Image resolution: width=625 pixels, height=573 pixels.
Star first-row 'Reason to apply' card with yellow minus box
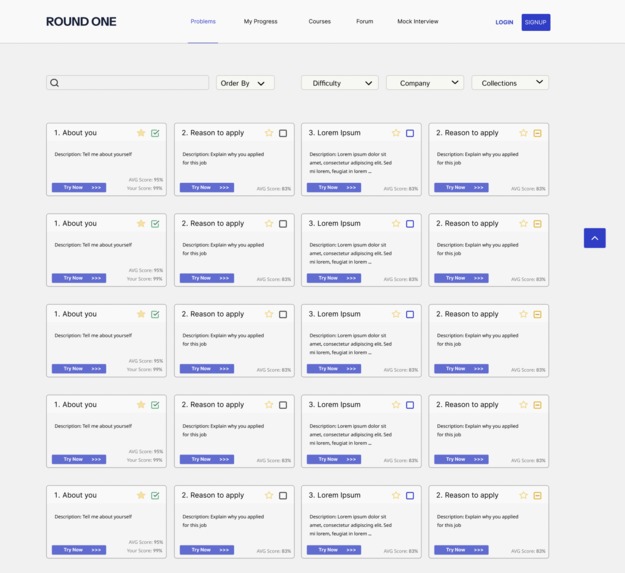(523, 133)
